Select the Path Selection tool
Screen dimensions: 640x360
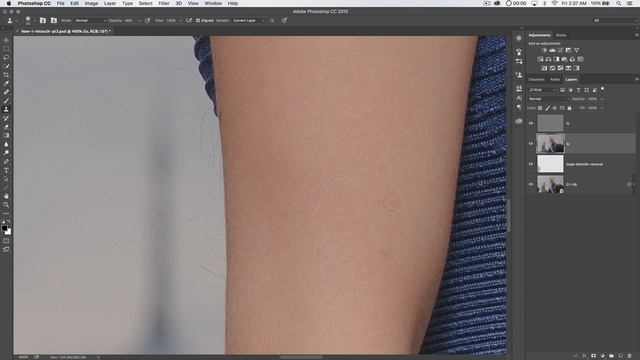[6, 179]
